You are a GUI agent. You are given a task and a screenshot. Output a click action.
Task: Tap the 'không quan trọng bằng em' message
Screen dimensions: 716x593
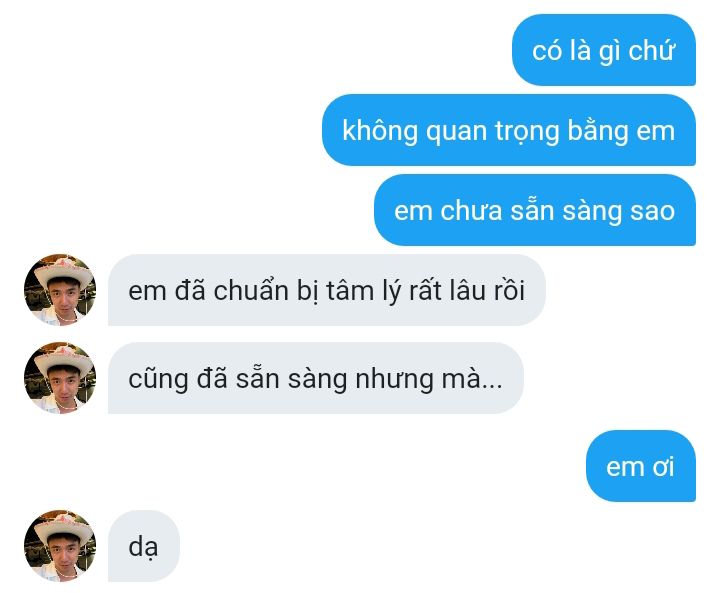click(509, 130)
